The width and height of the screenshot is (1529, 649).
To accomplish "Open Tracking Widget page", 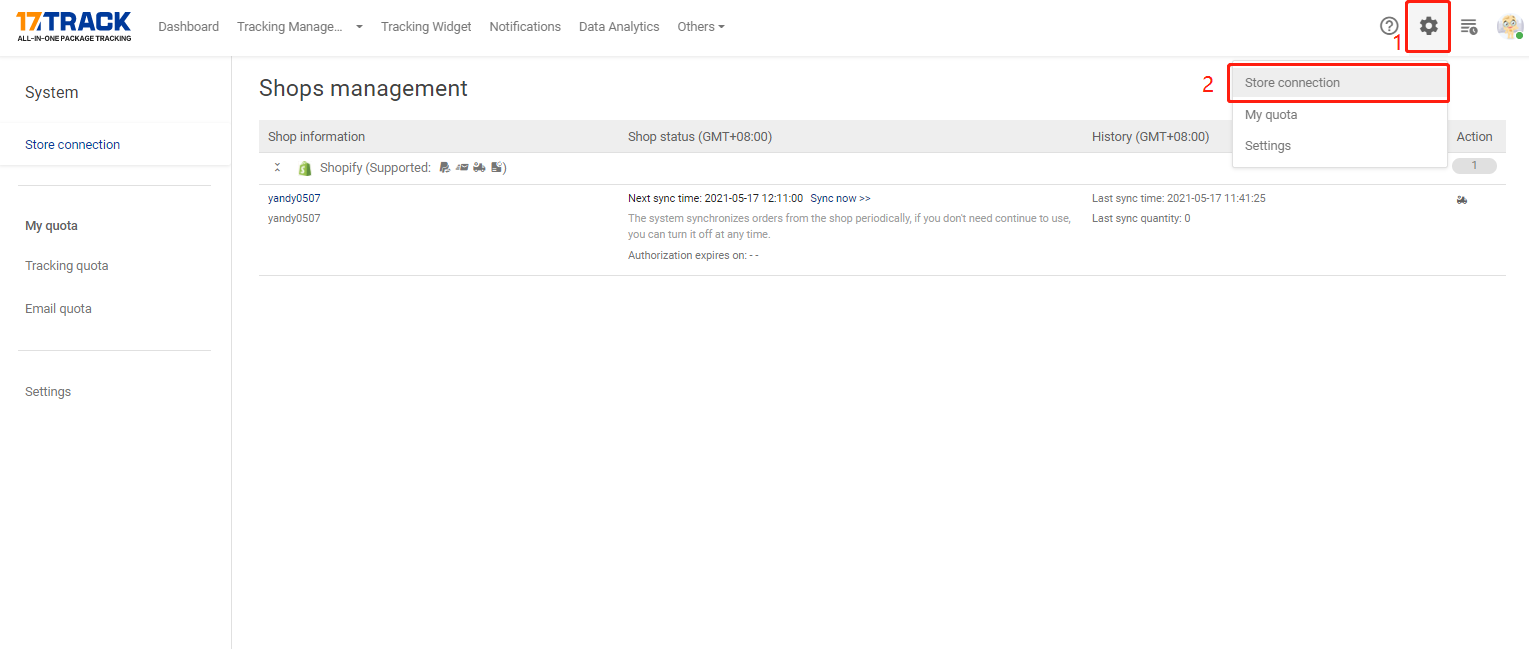I will click(426, 27).
